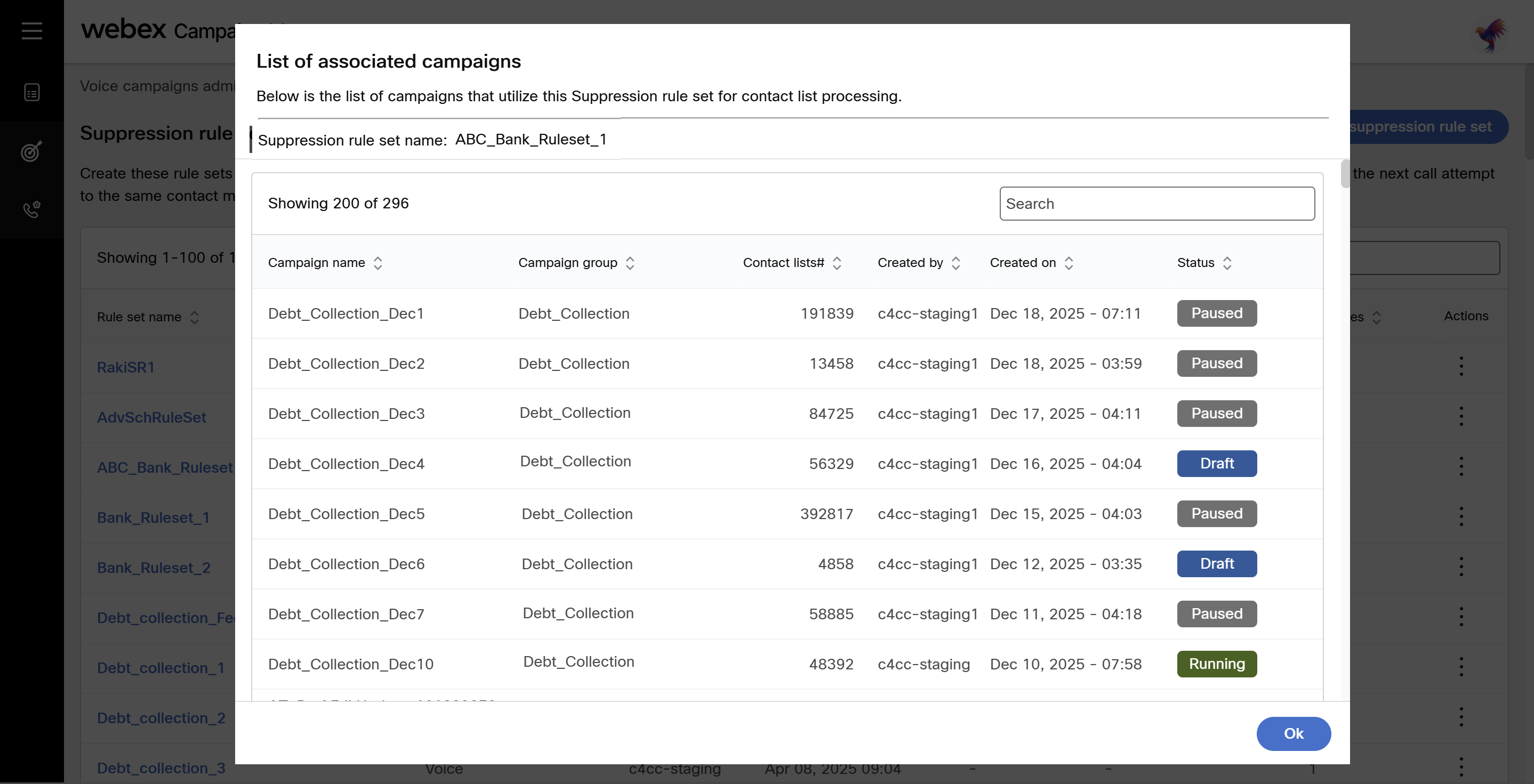Sort background list by Rule set name
The image size is (1534, 784).
pyautogui.click(x=194, y=317)
